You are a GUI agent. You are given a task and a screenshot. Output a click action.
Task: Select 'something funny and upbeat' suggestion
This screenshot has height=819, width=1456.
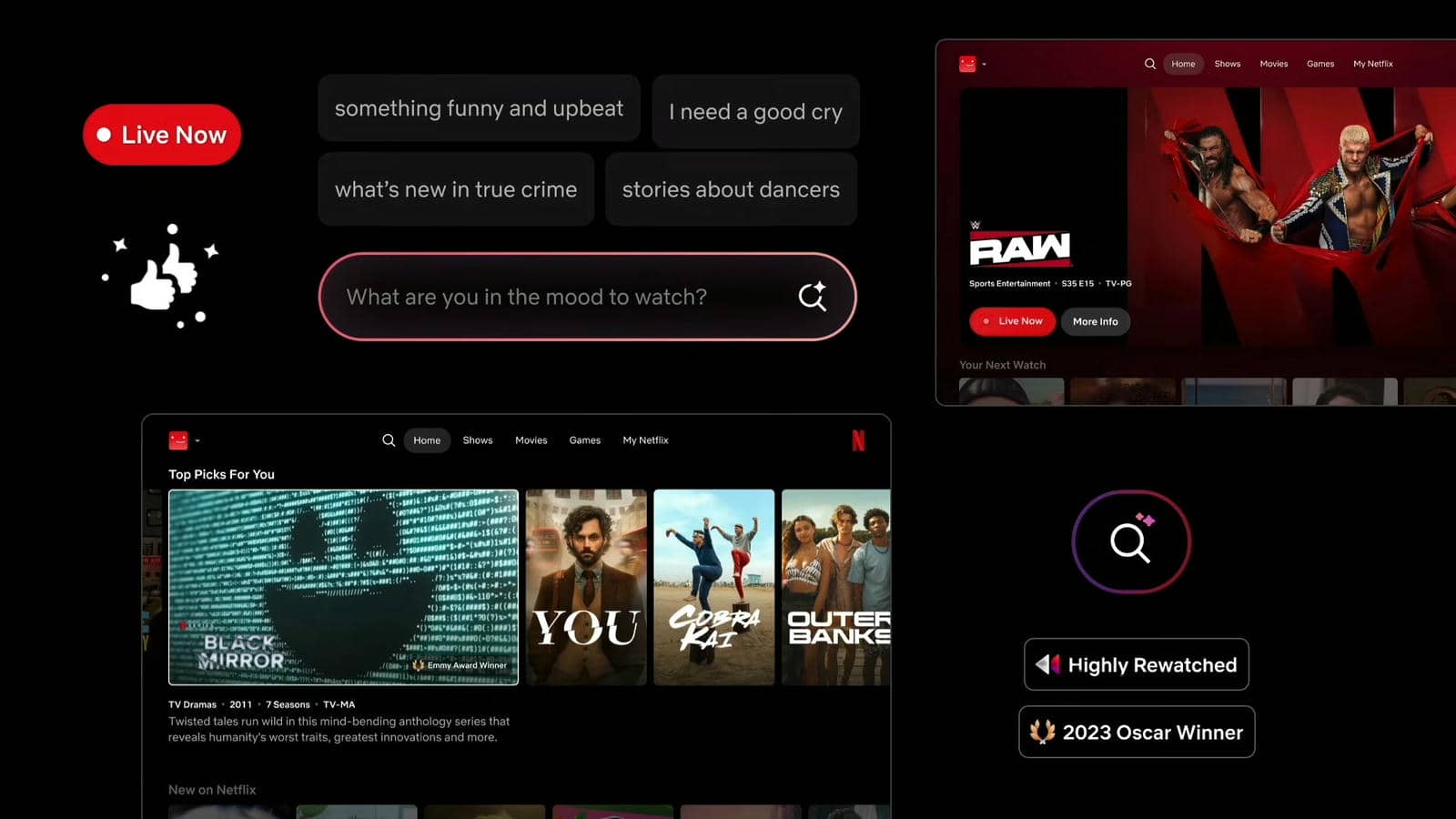[x=479, y=108]
